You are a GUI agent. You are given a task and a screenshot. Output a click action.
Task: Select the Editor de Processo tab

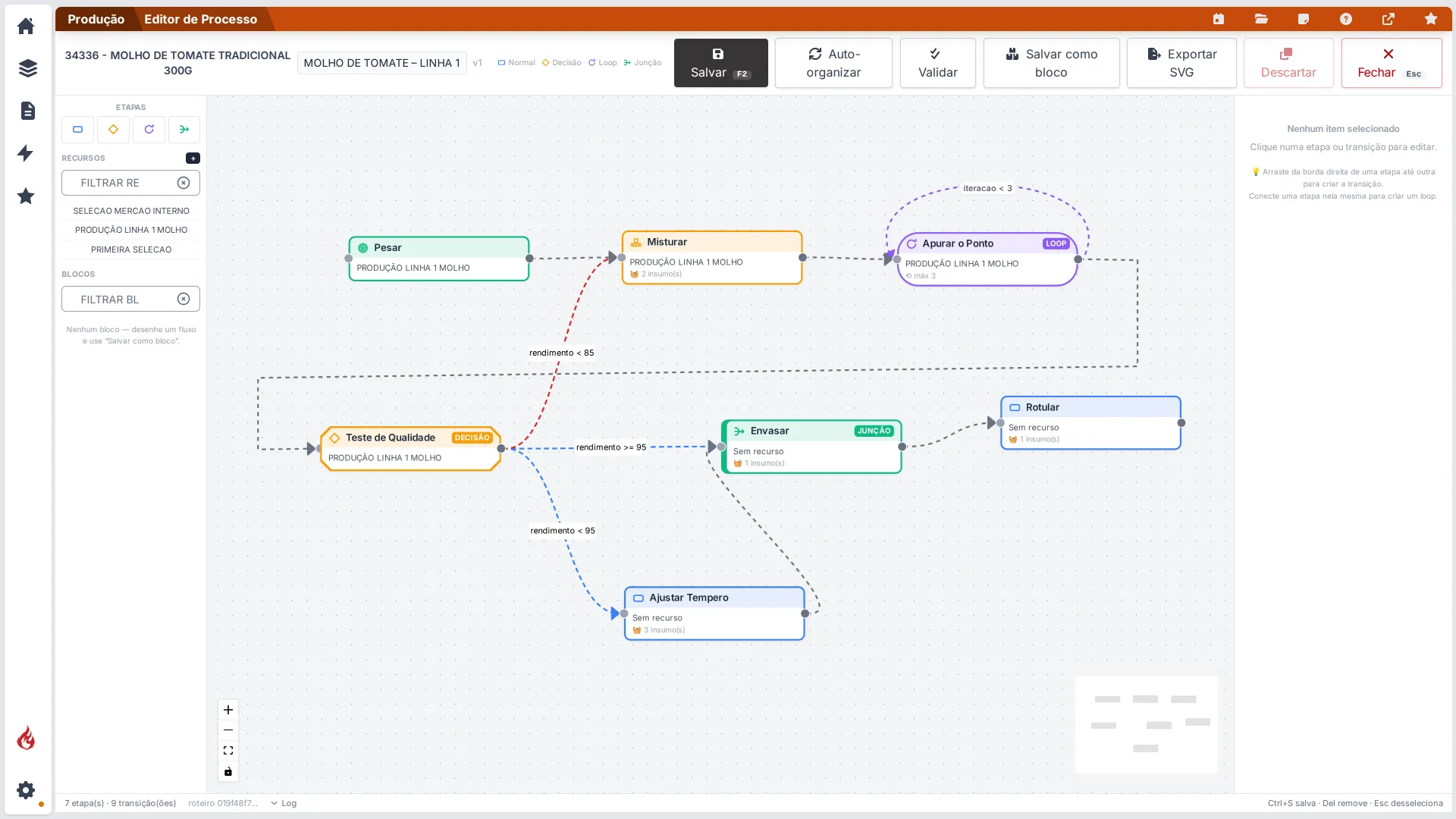(x=201, y=19)
